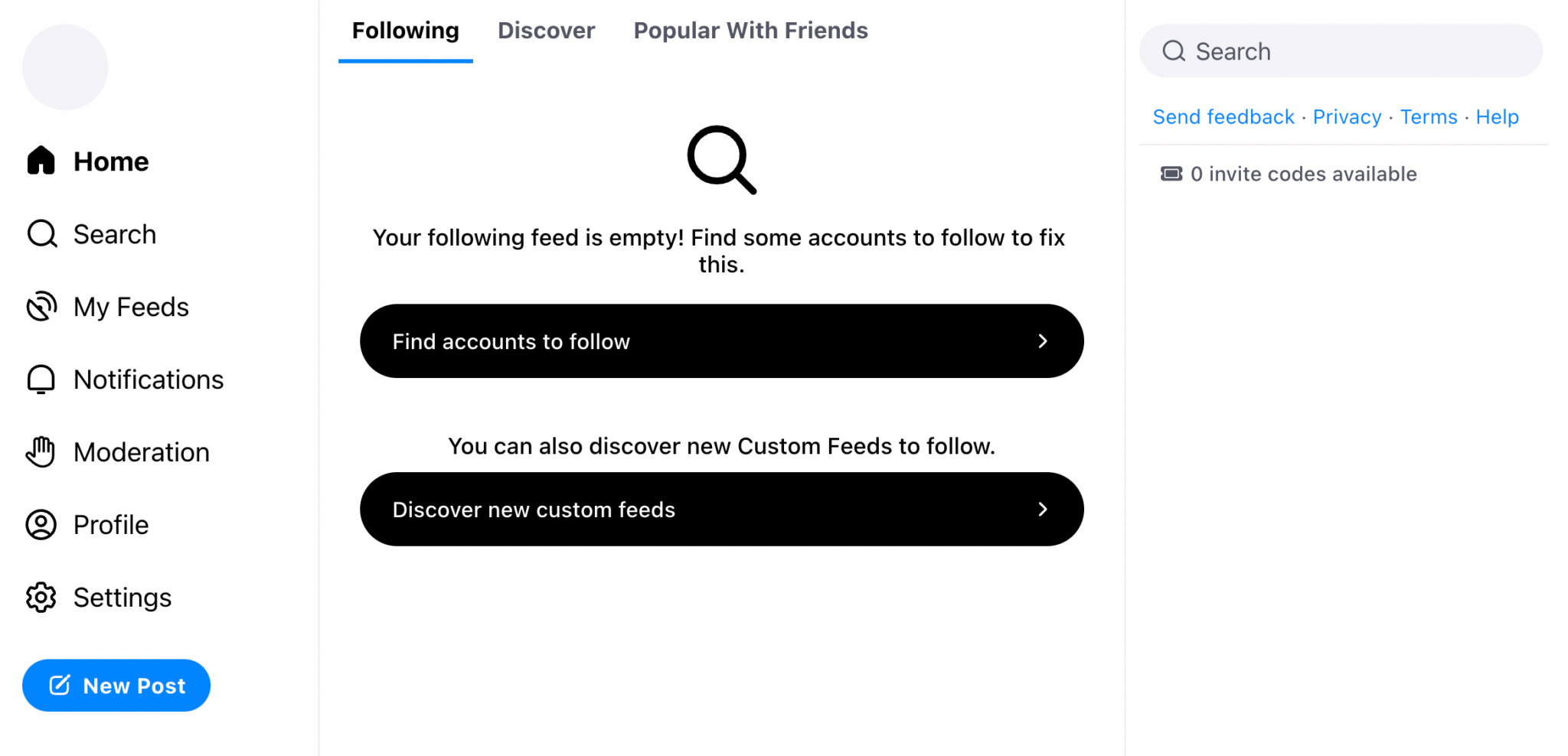Click inside the Search input field
Screen dimensions: 1568x756
click(x=1340, y=51)
